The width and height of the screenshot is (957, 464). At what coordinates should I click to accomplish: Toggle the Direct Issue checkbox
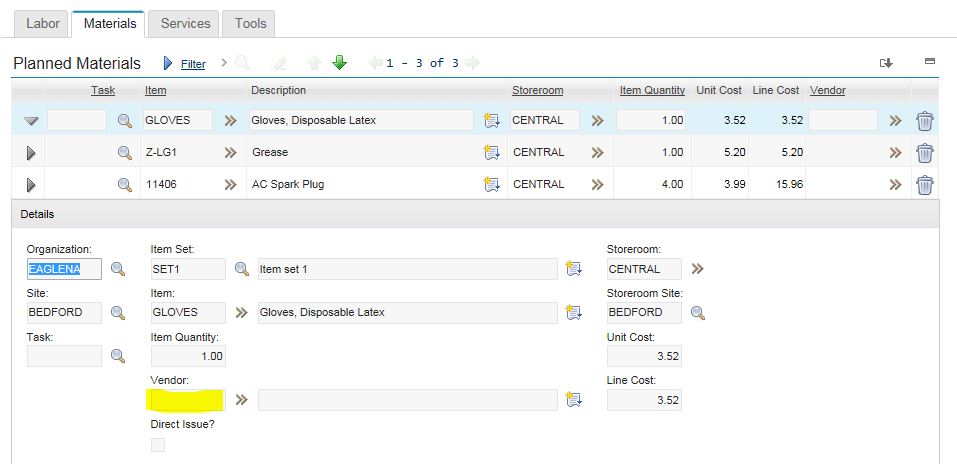(158, 445)
